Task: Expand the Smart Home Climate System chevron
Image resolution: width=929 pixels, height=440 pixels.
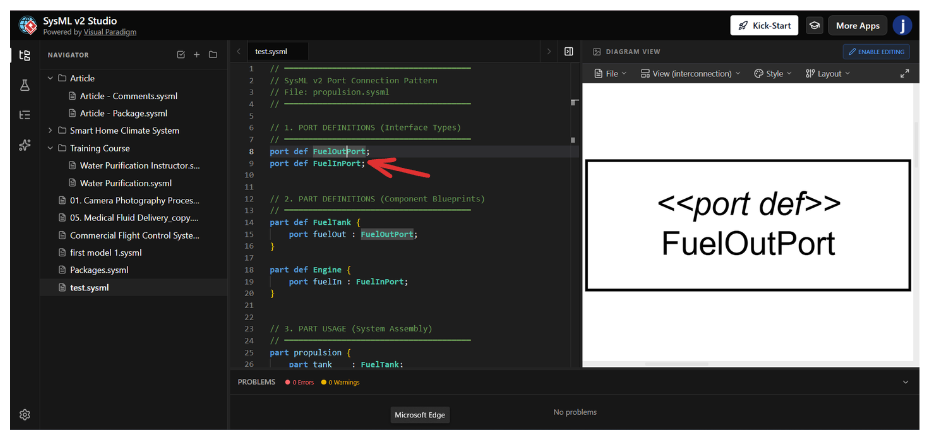Action: [x=50, y=130]
